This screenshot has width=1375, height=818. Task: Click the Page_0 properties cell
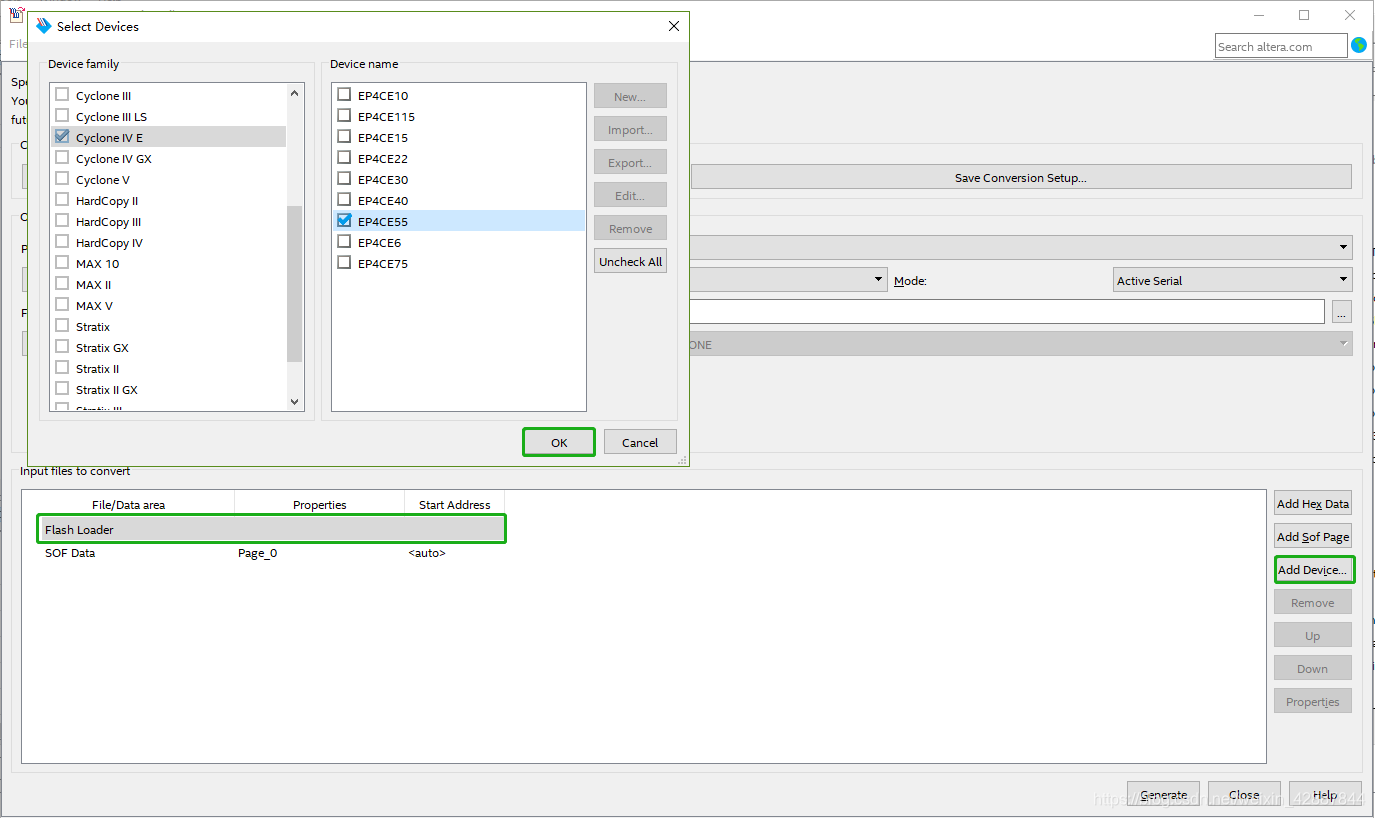click(257, 553)
